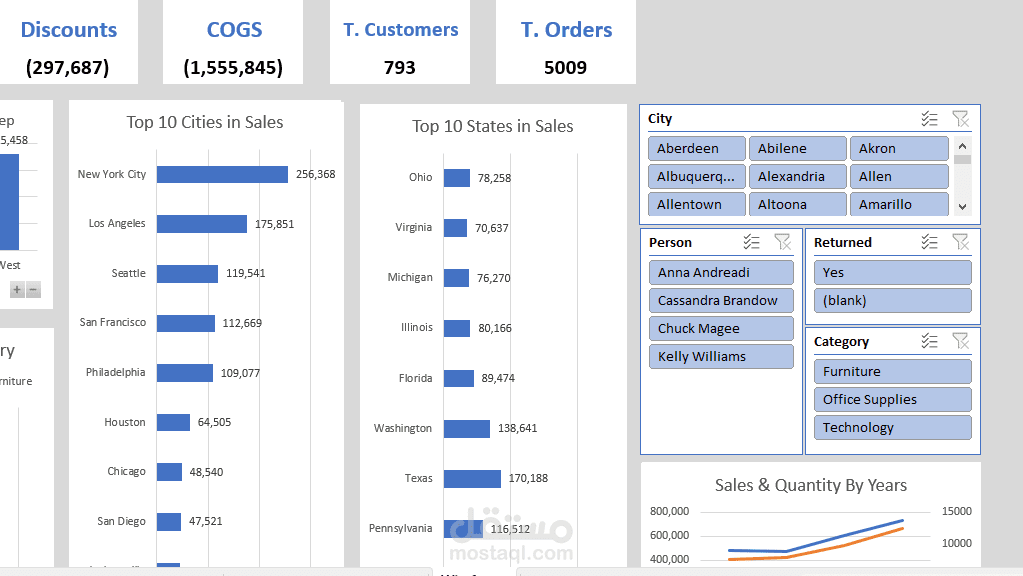Clear filter on the Person slicer
Viewport: 1023px width, 576px height.
coord(782,243)
